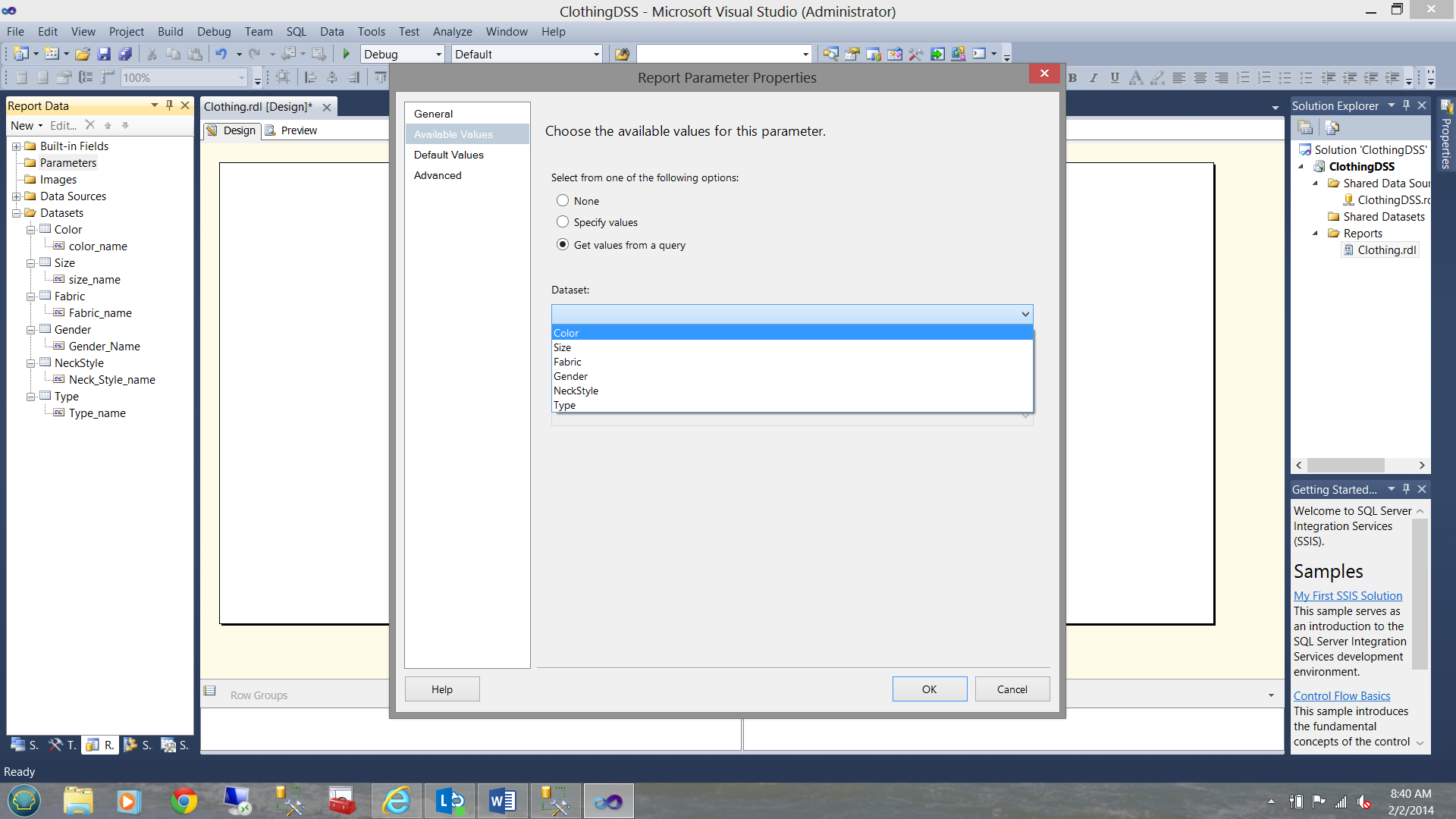Select Gender_Name field in Report Data
Viewport: 1456px width, 819px height.
point(105,347)
